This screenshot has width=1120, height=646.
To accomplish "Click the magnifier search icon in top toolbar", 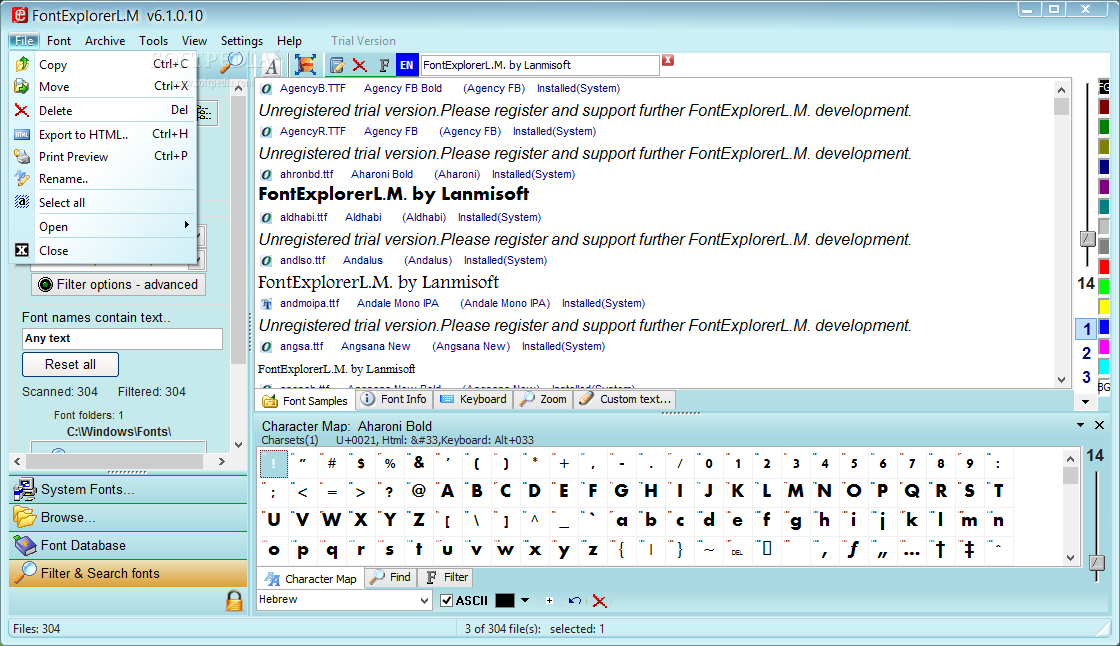I will (x=232, y=63).
